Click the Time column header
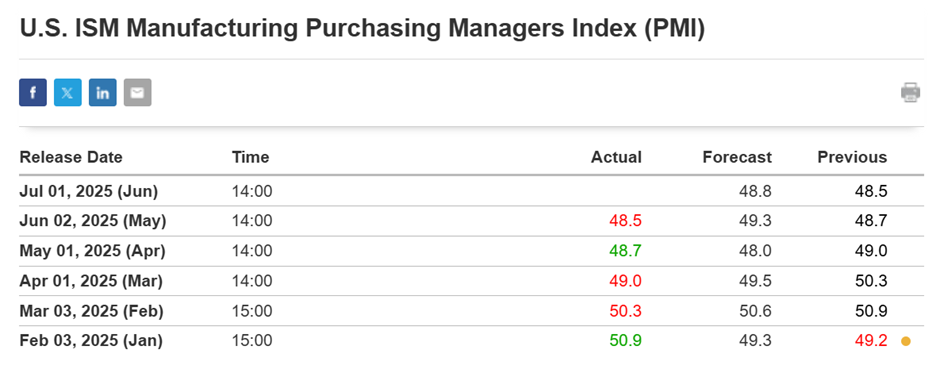The width and height of the screenshot is (940, 369). (x=251, y=158)
